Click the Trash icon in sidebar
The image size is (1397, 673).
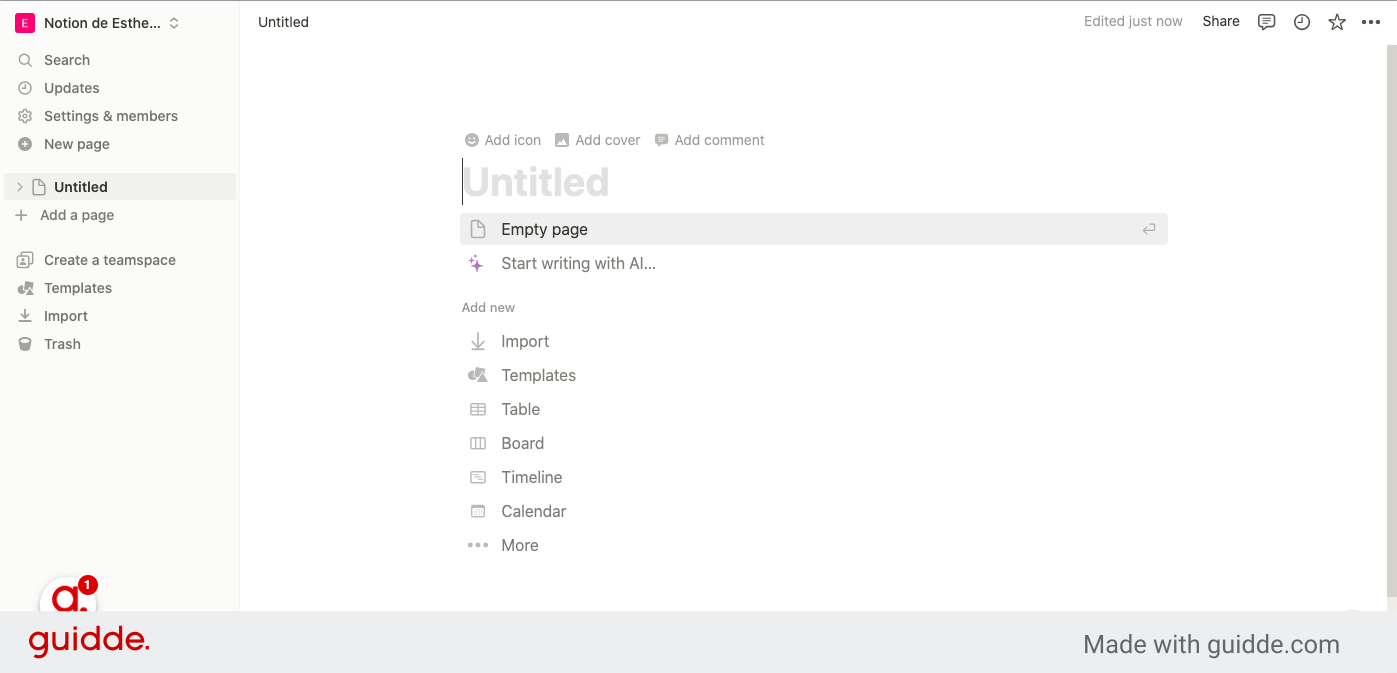[x=26, y=344]
